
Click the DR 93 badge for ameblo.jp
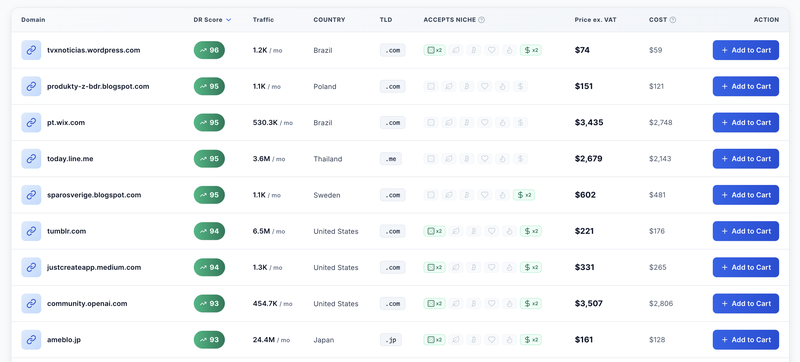[209, 340]
